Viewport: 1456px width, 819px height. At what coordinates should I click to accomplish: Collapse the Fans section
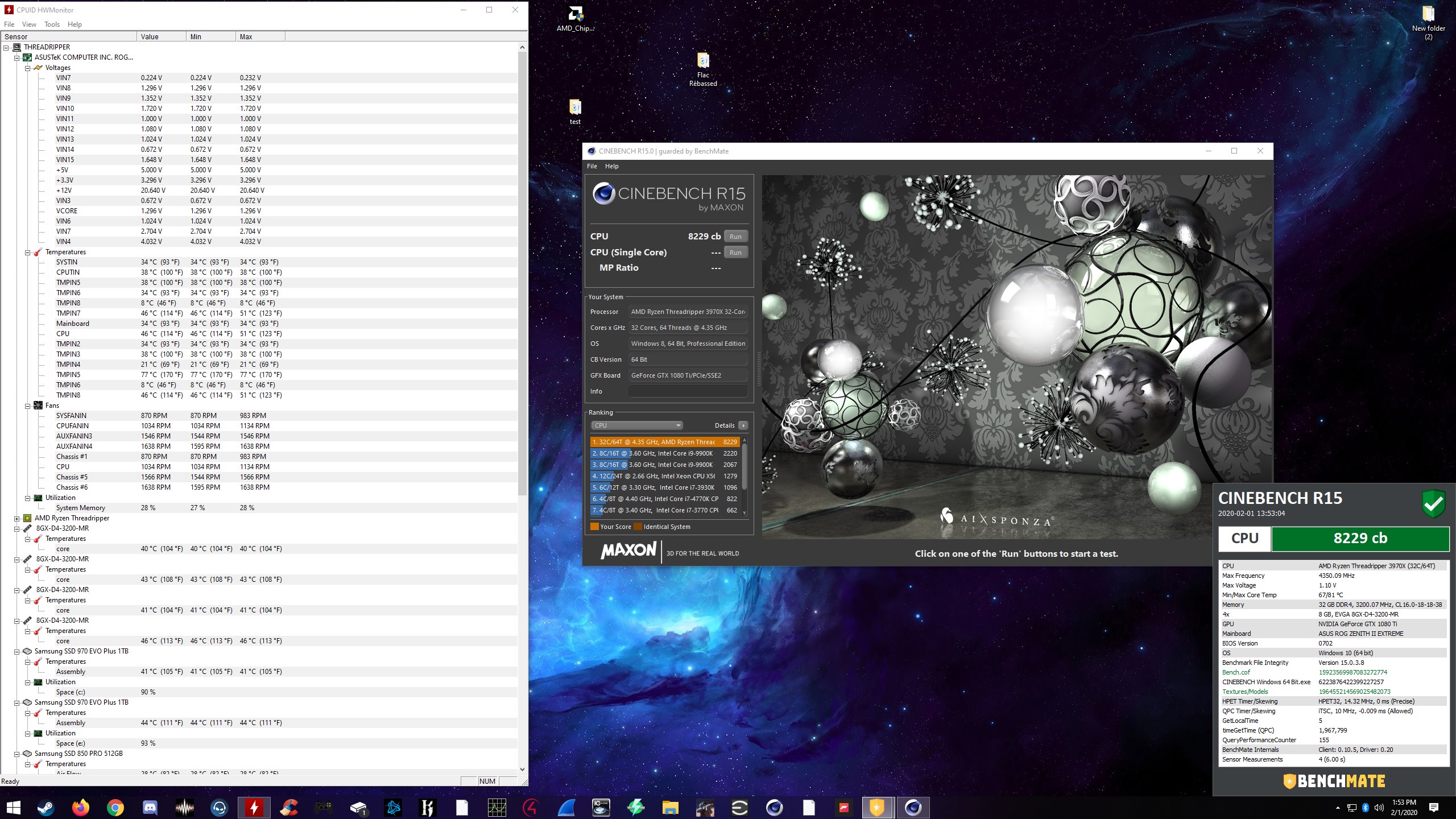[27, 406]
